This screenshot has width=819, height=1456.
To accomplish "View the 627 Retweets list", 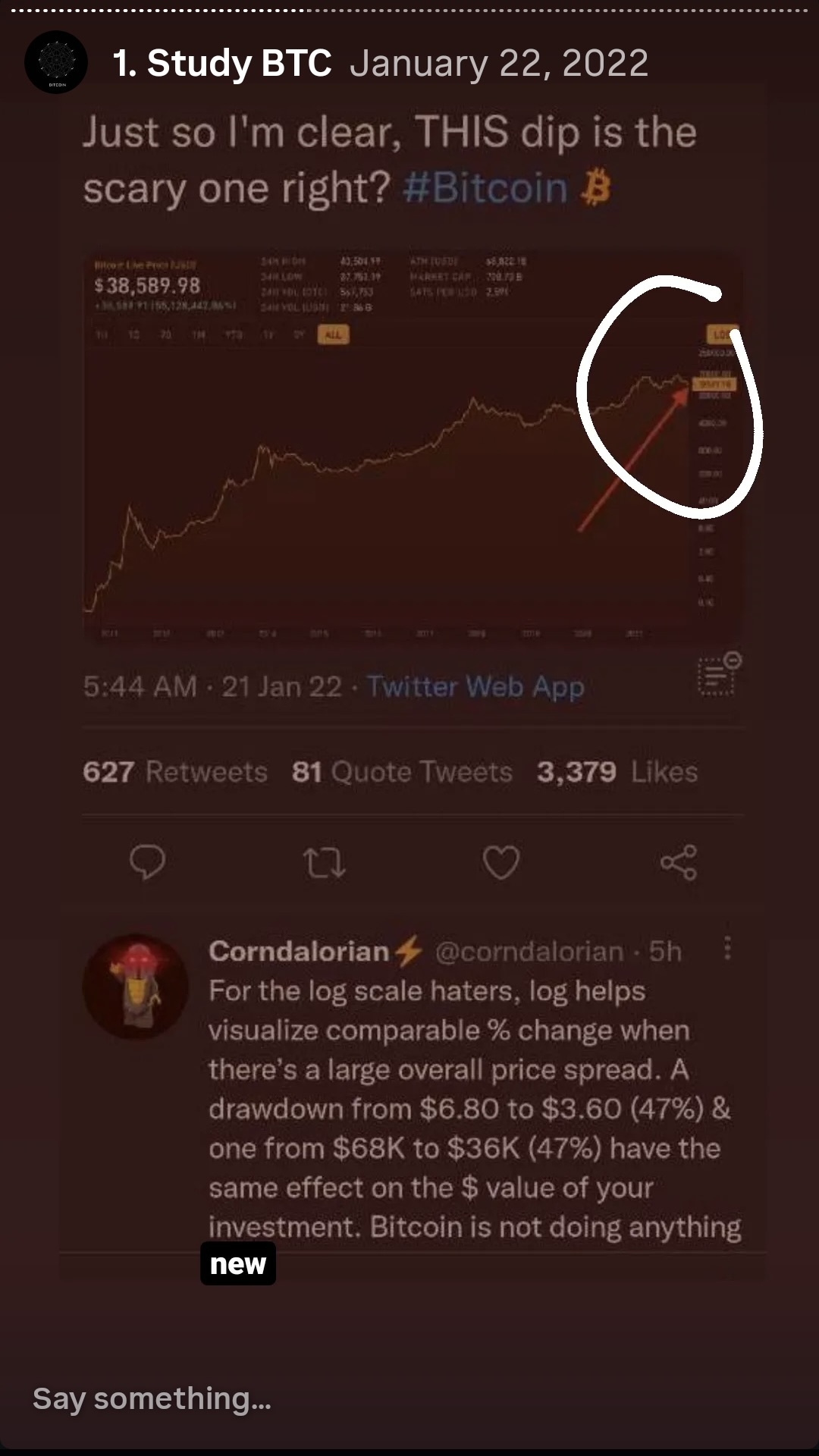I will coord(175,772).
